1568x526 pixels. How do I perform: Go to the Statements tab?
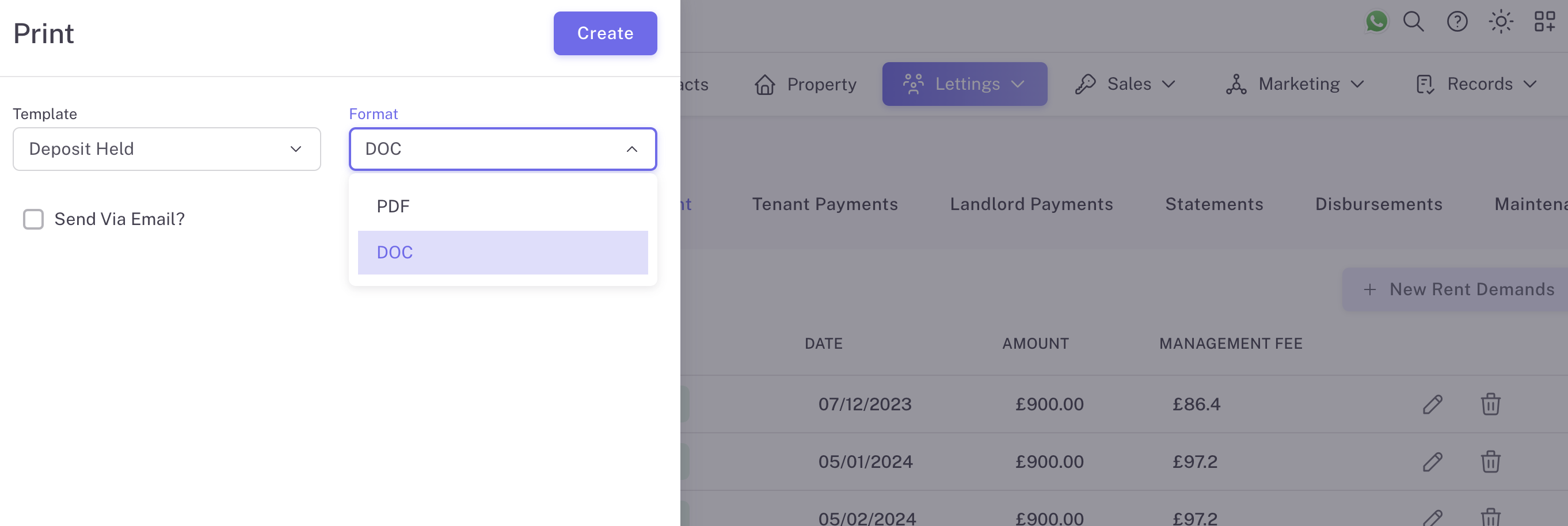coord(1214,204)
